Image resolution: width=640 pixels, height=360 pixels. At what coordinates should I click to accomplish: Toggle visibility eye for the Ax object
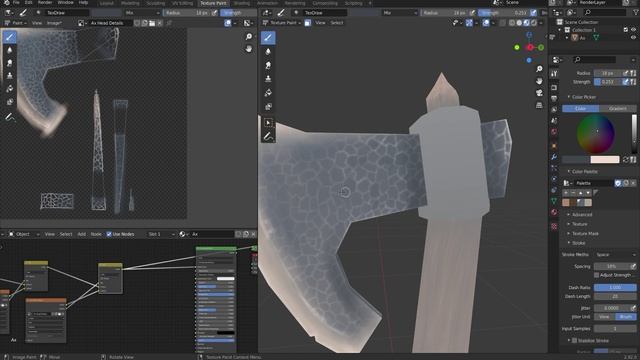point(633,38)
